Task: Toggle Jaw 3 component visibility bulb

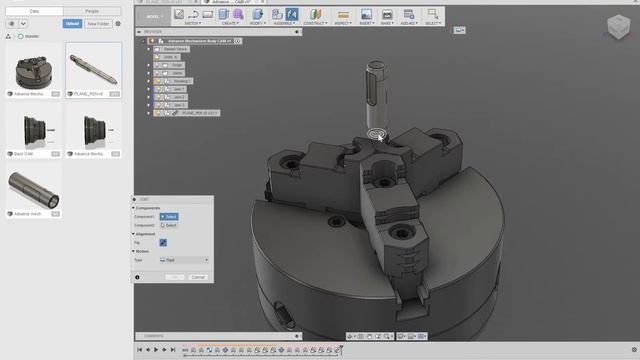Action: click(158, 105)
